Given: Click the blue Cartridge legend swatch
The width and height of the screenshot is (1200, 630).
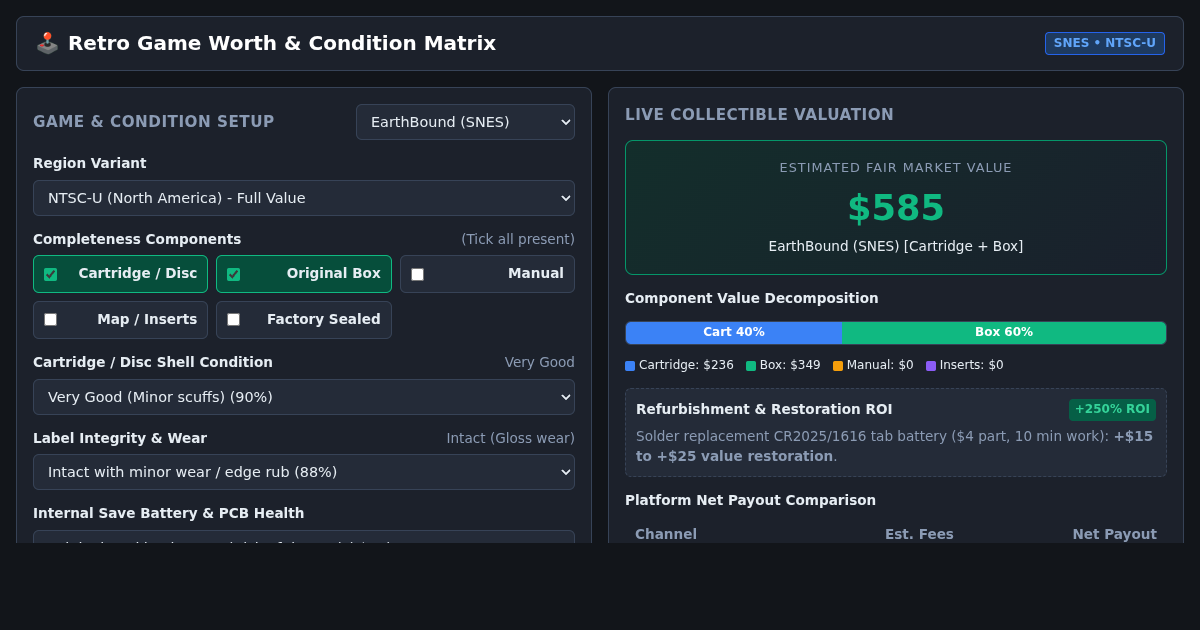Looking at the screenshot, I should tap(630, 366).
